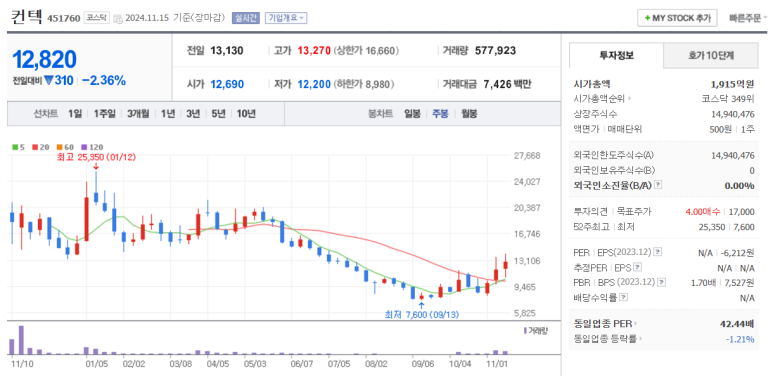Click the 코스닥 349위 rank value
Image resolution: width=773 pixels, height=376 pixels.
tap(728, 99)
